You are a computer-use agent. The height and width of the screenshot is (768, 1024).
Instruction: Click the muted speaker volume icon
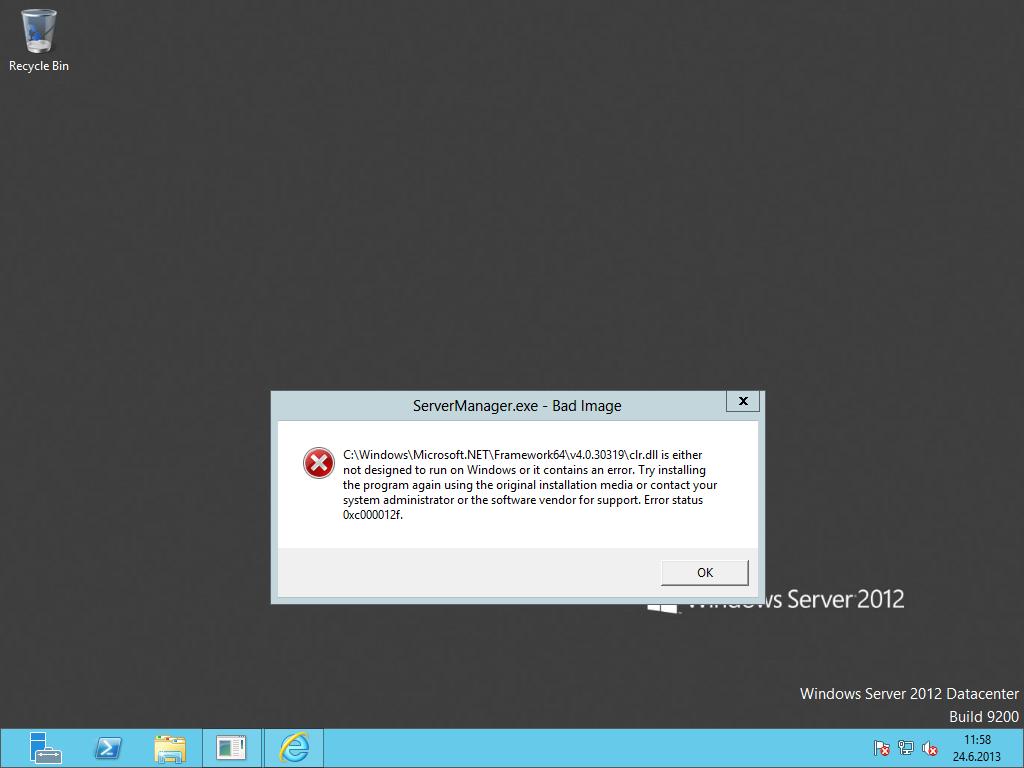(929, 748)
